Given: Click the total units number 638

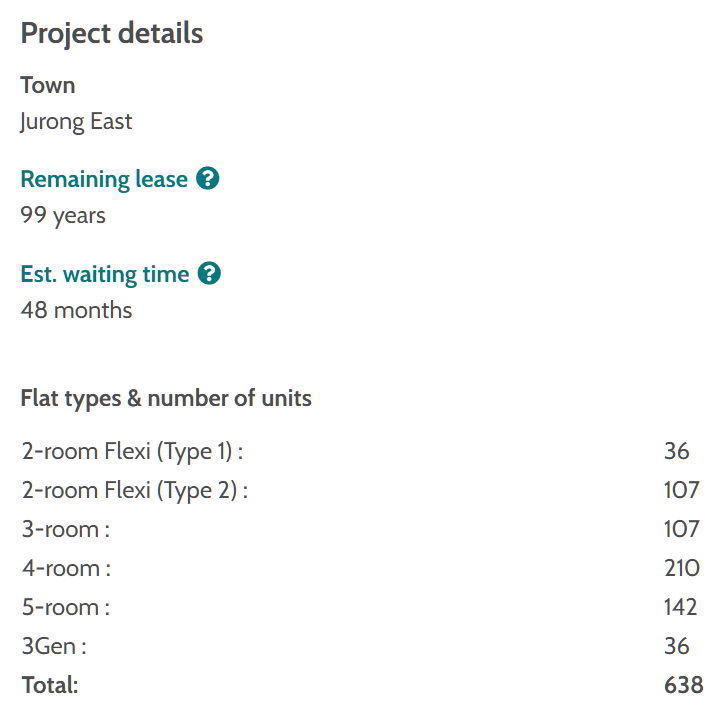Looking at the screenshot, I should tap(683, 685).
